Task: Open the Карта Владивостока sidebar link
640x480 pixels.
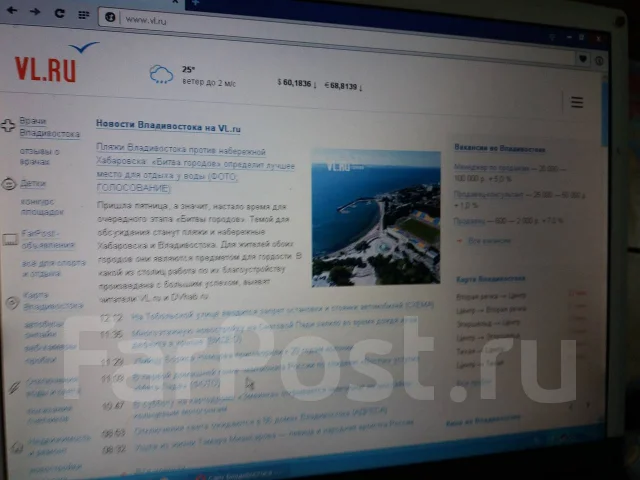Action: point(53,300)
